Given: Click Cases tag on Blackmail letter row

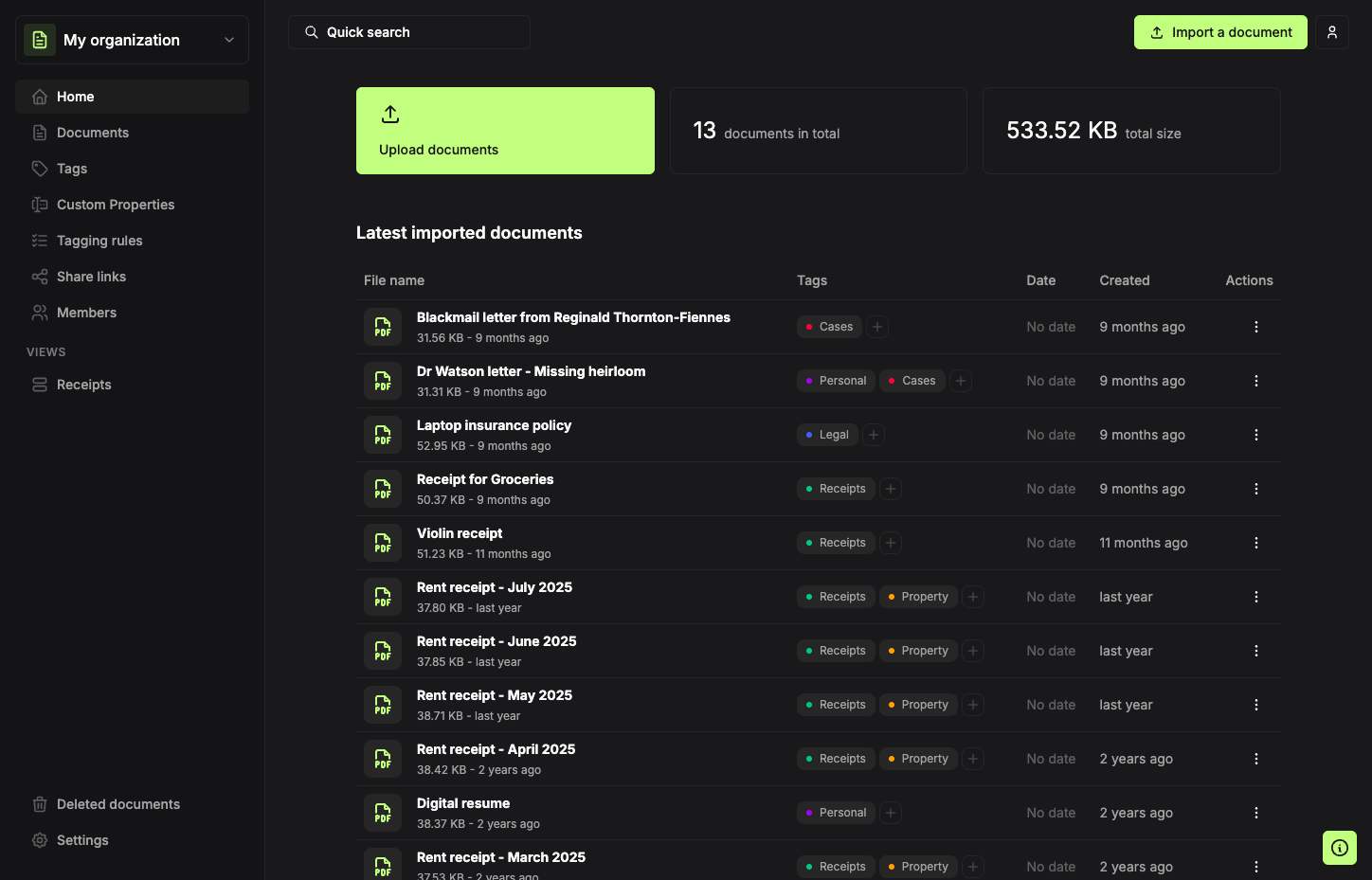Looking at the screenshot, I should [830, 327].
